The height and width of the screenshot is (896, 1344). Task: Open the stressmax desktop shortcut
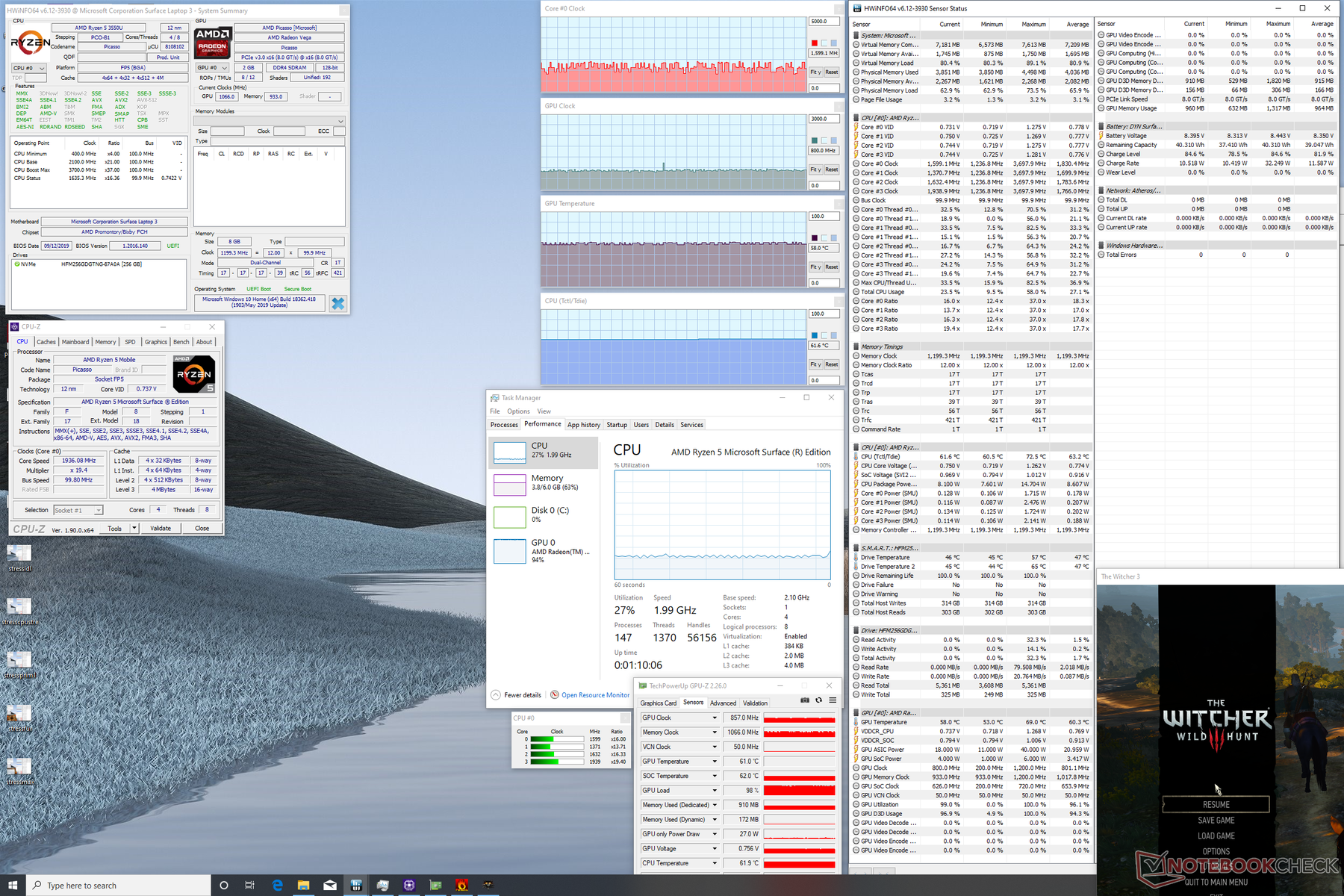tap(19, 771)
